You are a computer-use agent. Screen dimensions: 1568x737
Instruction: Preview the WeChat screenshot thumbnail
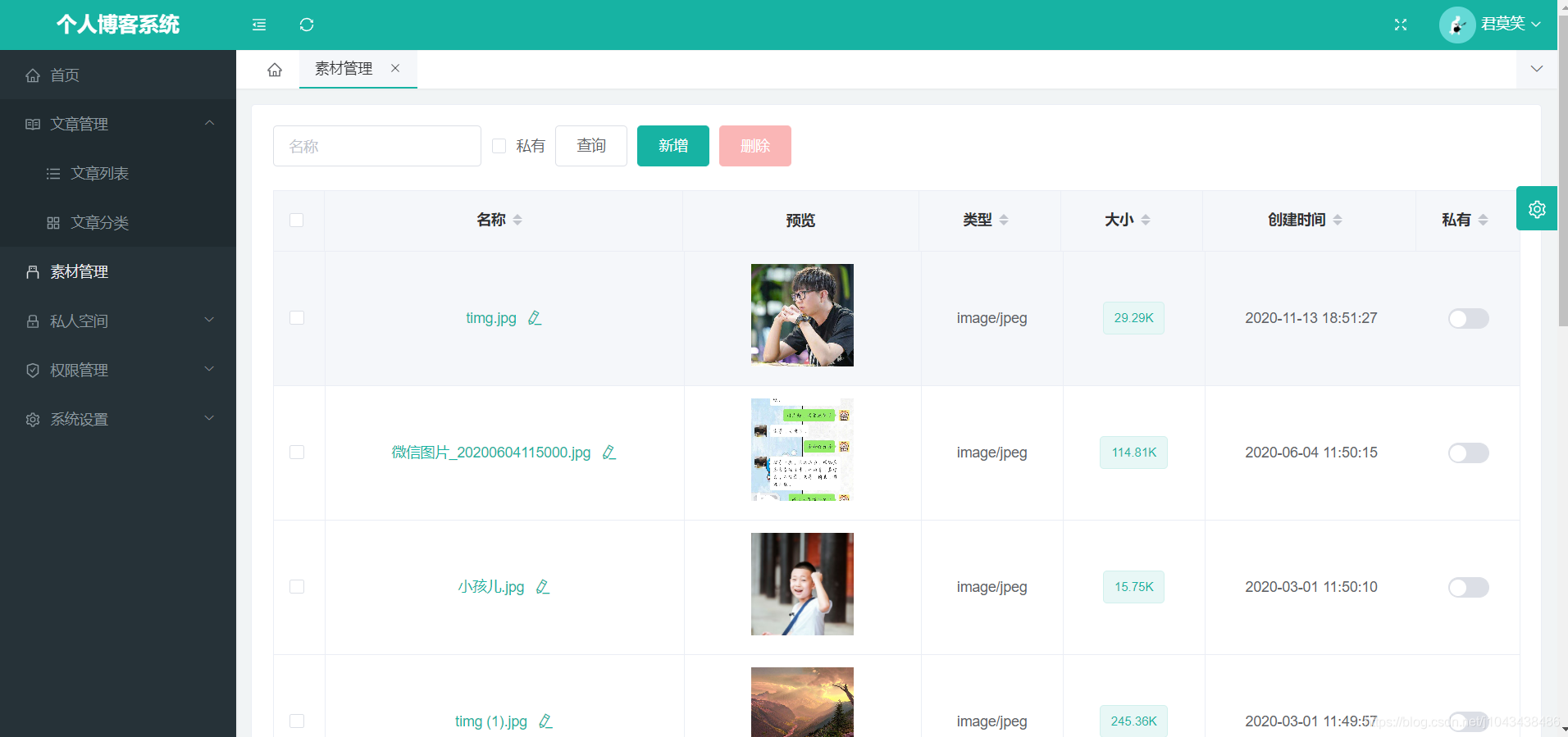click(802, 449)
